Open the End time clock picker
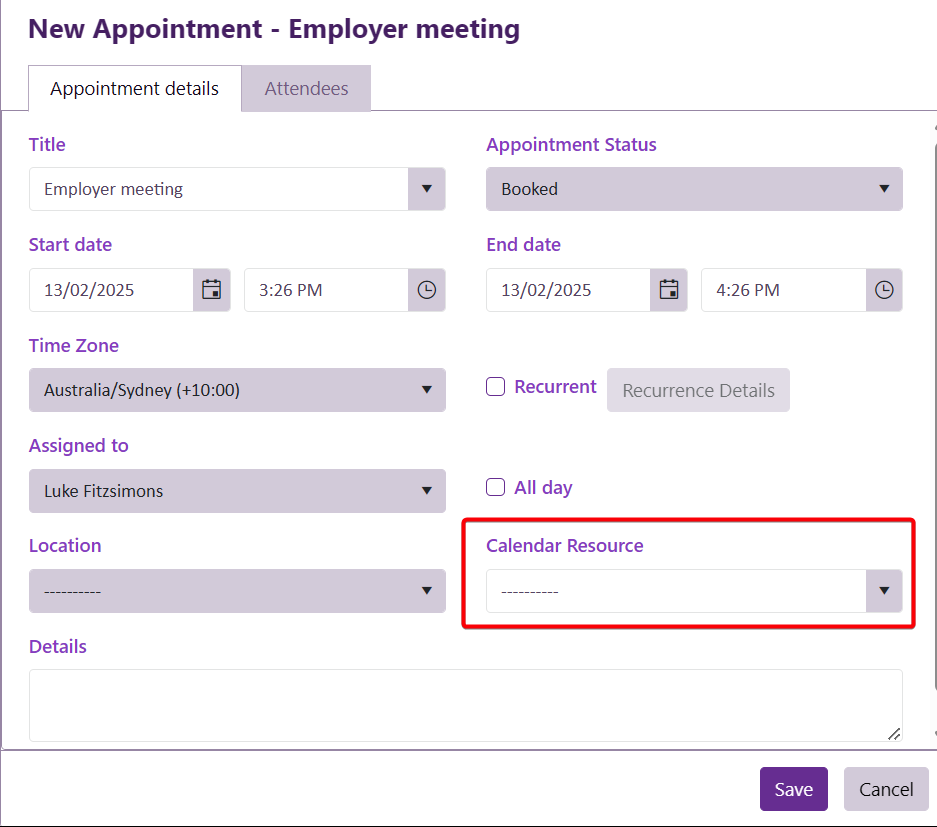937x827 pixels. point(884,290)
